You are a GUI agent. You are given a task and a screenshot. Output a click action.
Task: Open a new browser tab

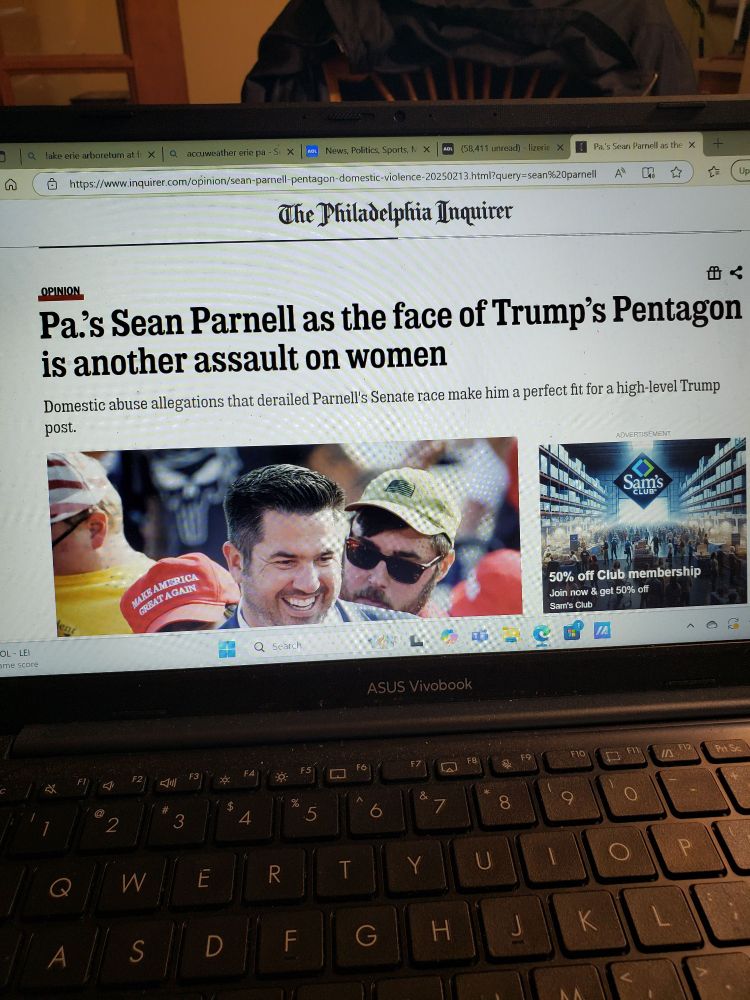(x=717, y=144)
